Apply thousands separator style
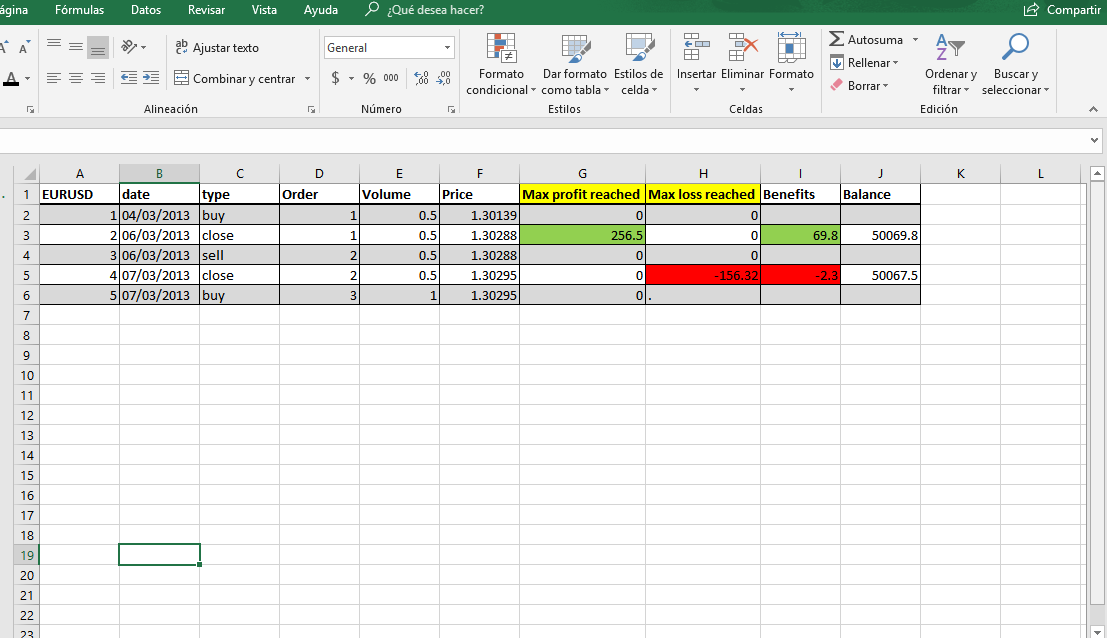The height and width of the screenshot is (638, 1107). click(391, 78)
